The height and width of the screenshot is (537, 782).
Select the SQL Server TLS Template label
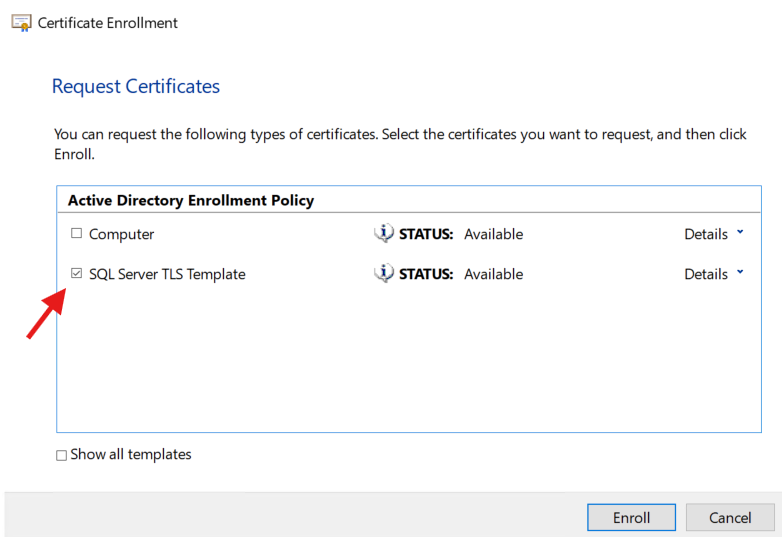coord(167,274)
